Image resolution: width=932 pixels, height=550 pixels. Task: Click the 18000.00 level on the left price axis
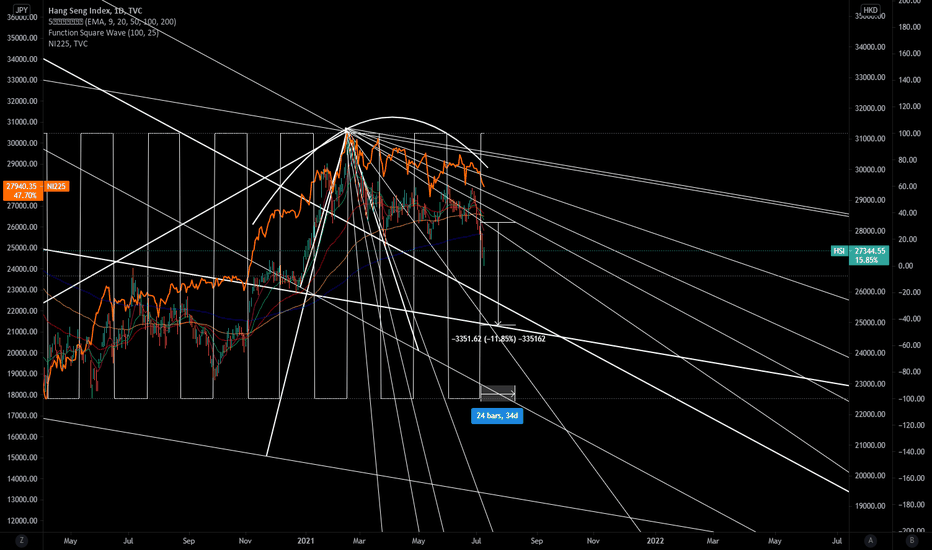click(22, 395)
